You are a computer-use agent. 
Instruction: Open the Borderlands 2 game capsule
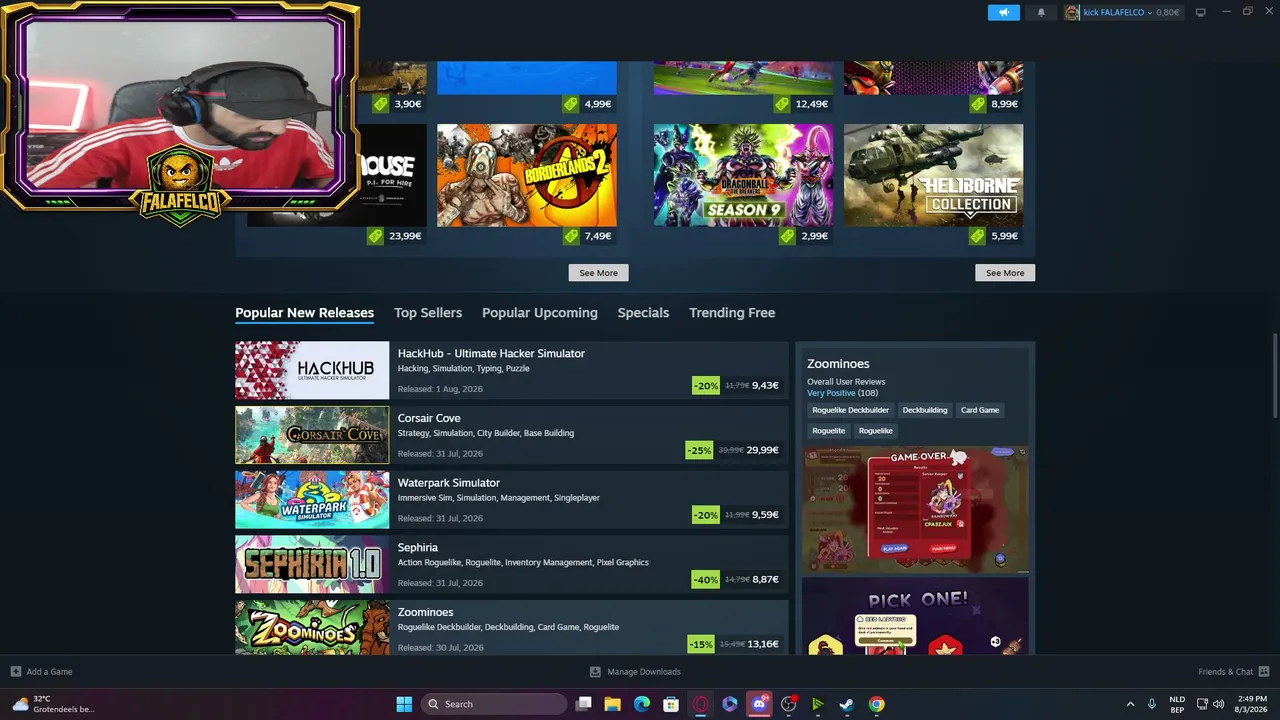pos(527,175)
